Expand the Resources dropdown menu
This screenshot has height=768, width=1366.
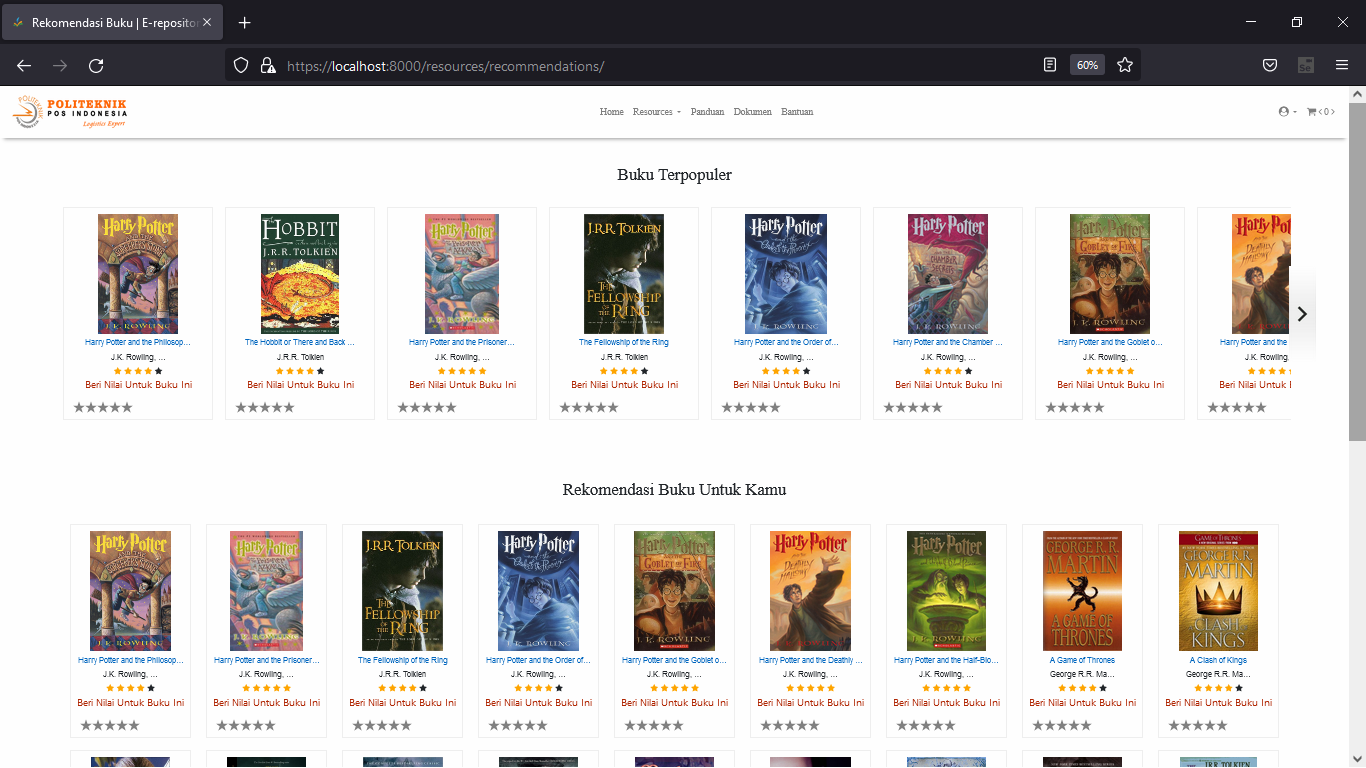[656, 112]
